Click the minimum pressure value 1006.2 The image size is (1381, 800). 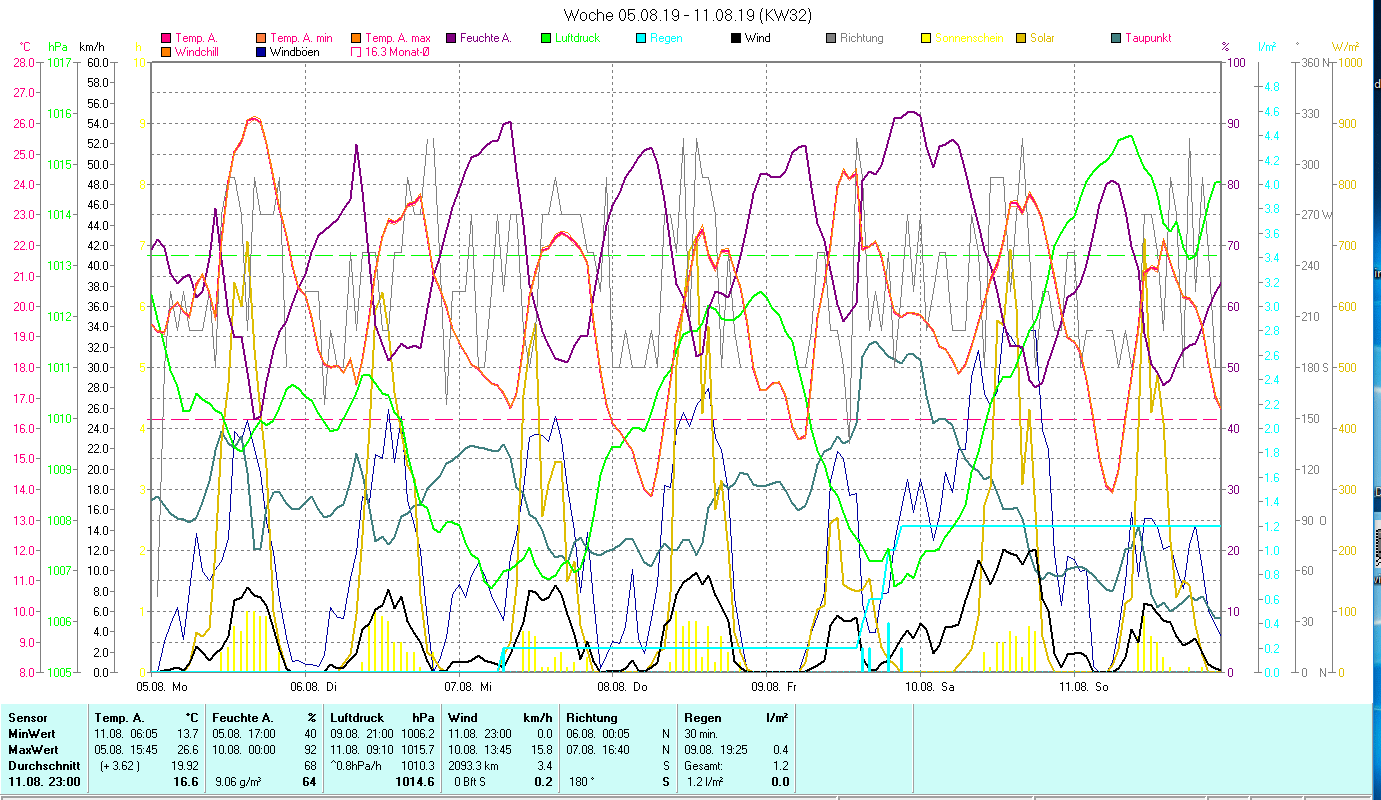pos(416,734)
